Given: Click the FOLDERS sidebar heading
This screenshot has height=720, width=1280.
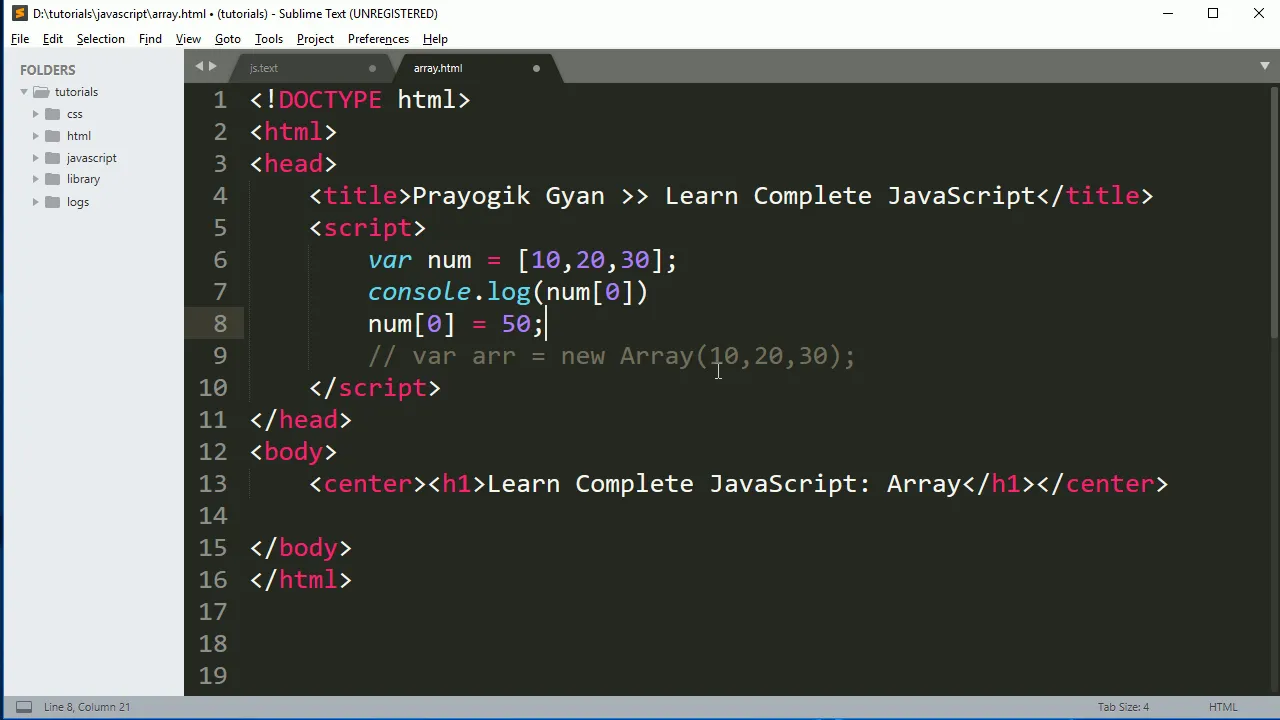Looking at the screenshot, I should tap(48, 70).
